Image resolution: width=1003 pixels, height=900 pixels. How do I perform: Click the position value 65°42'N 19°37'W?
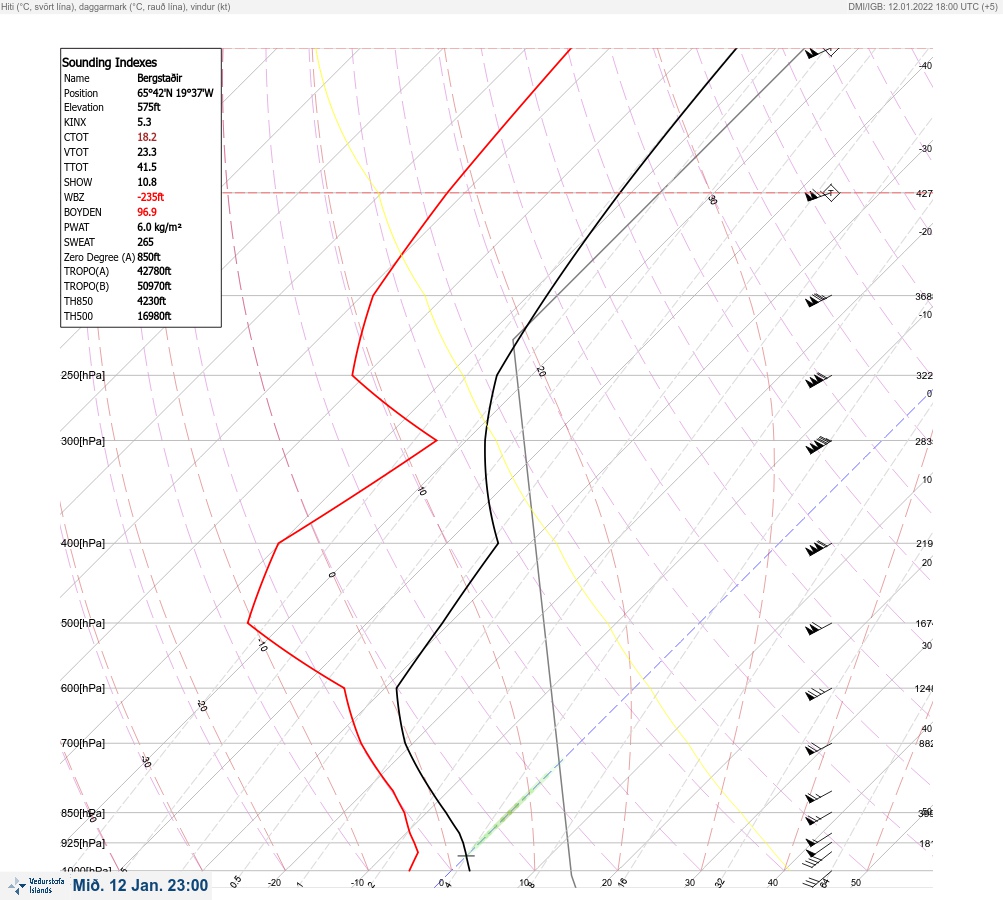[x=175, y=93]
